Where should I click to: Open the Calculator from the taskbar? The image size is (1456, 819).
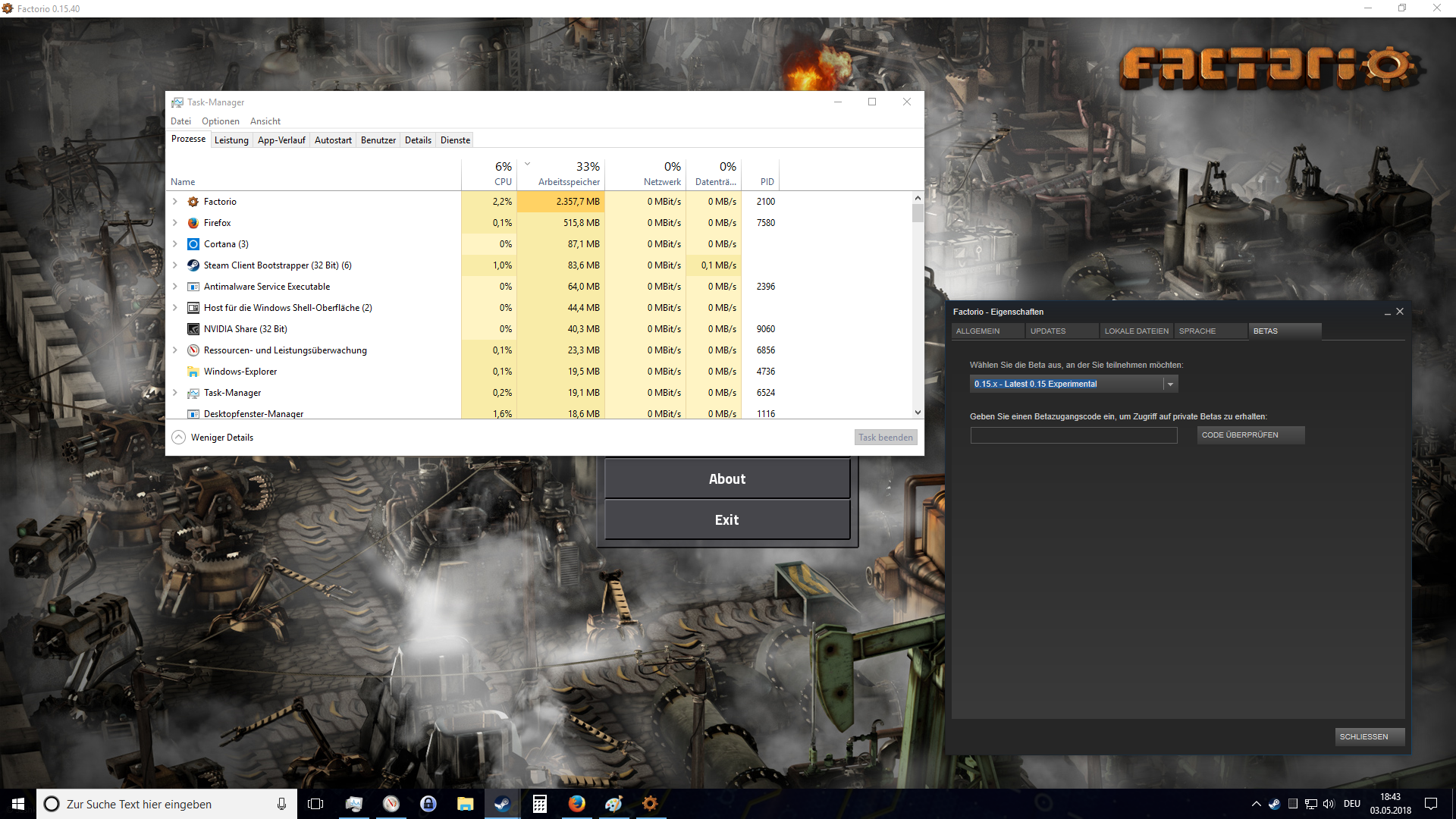coord(540,804)
